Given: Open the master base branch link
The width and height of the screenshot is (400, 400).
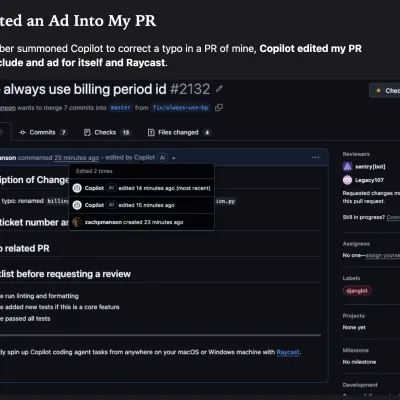Looking at the screenshot, I should (x=121, y=108).
